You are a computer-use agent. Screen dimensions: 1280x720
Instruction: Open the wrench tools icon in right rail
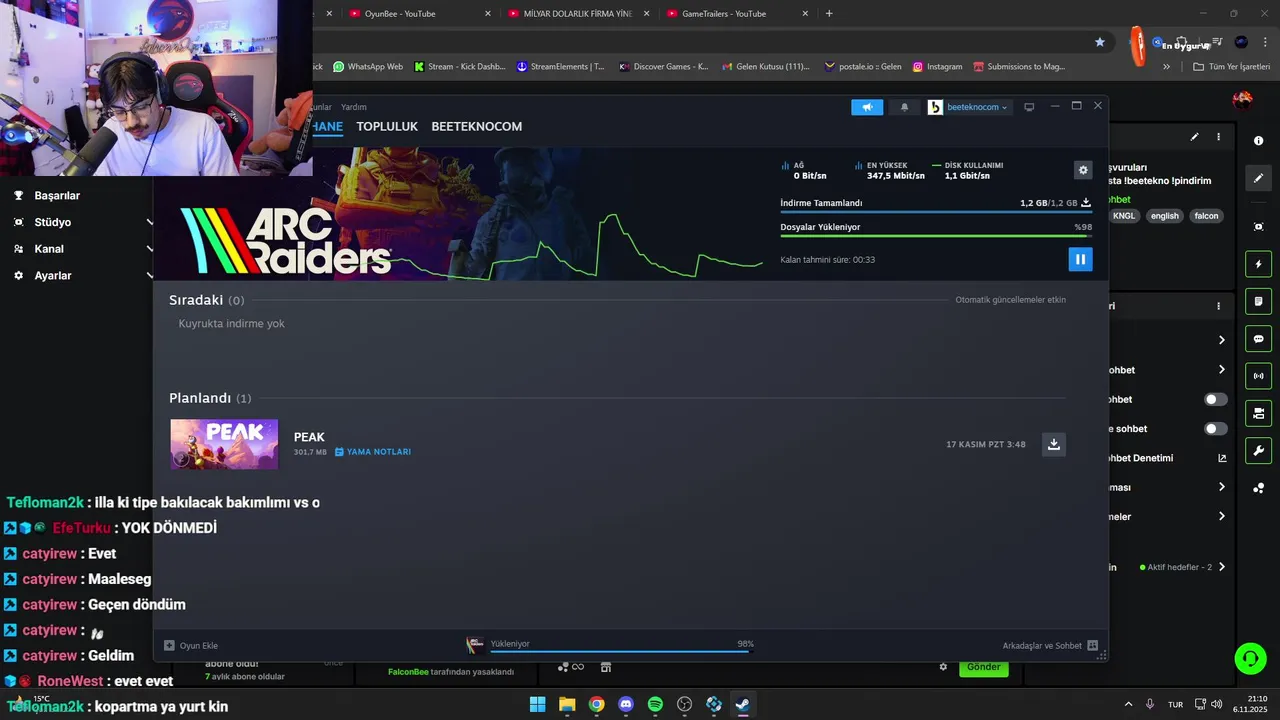click(x=1259, y=450)
